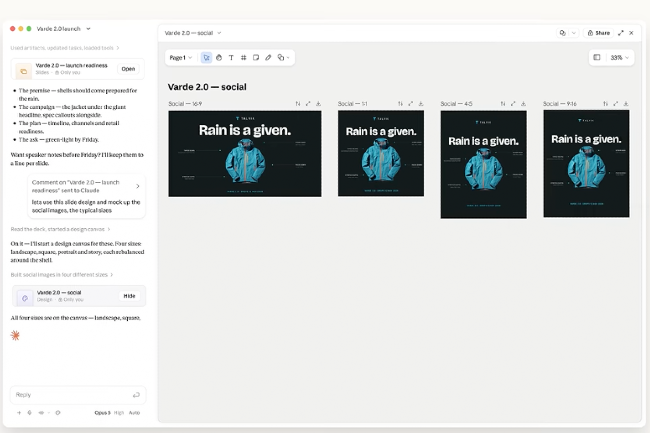Expand the Social — 16:9 frame

pyautogui.click(x=308, y=104)
